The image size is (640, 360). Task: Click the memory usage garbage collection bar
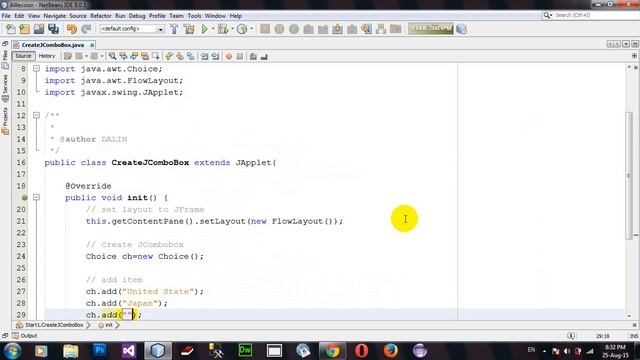pyautogui.click(x=431, y=29)
